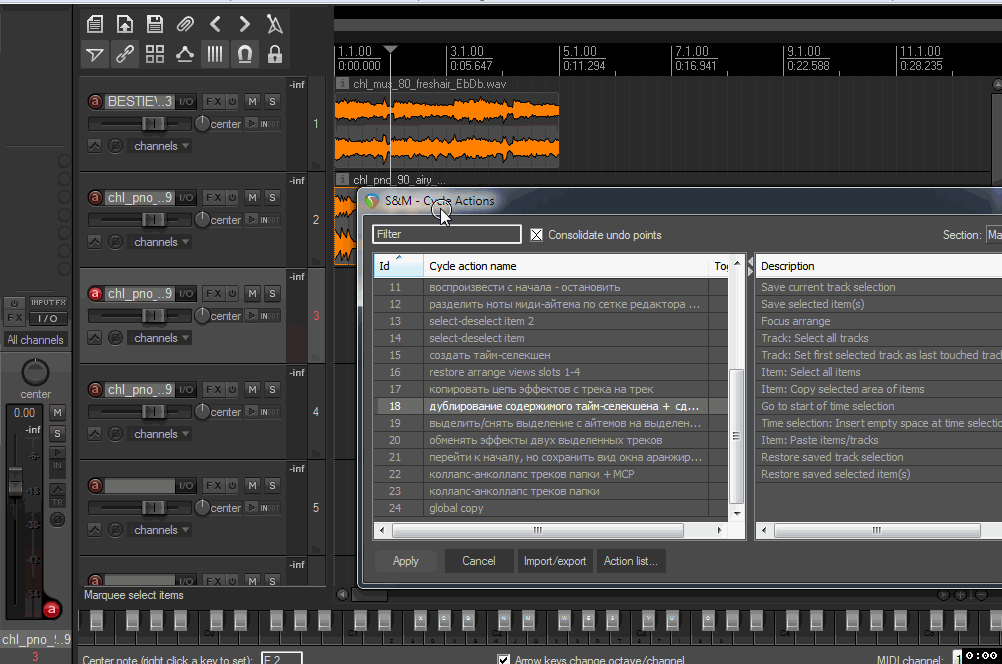This screenshot has width=1002, height=664.
Task: Toggle the locking padlock icon
Action: coord(274,54)
